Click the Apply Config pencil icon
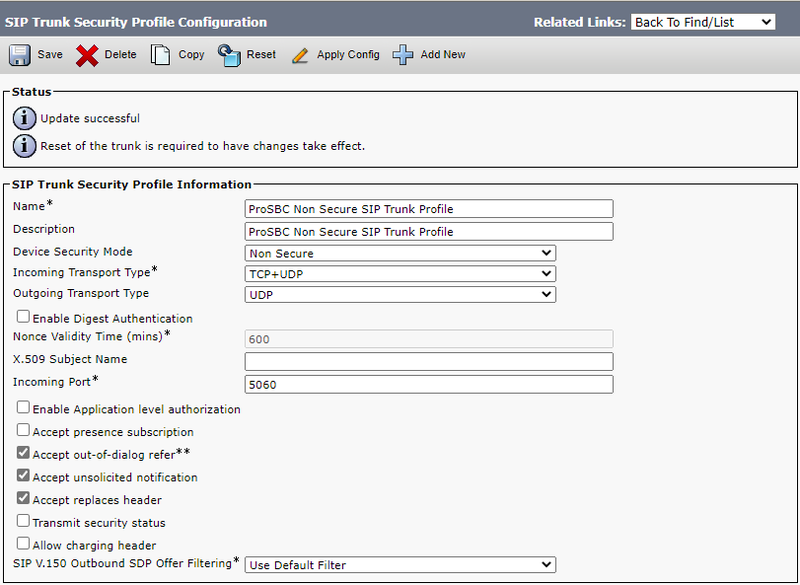 (x=300, y=55)
